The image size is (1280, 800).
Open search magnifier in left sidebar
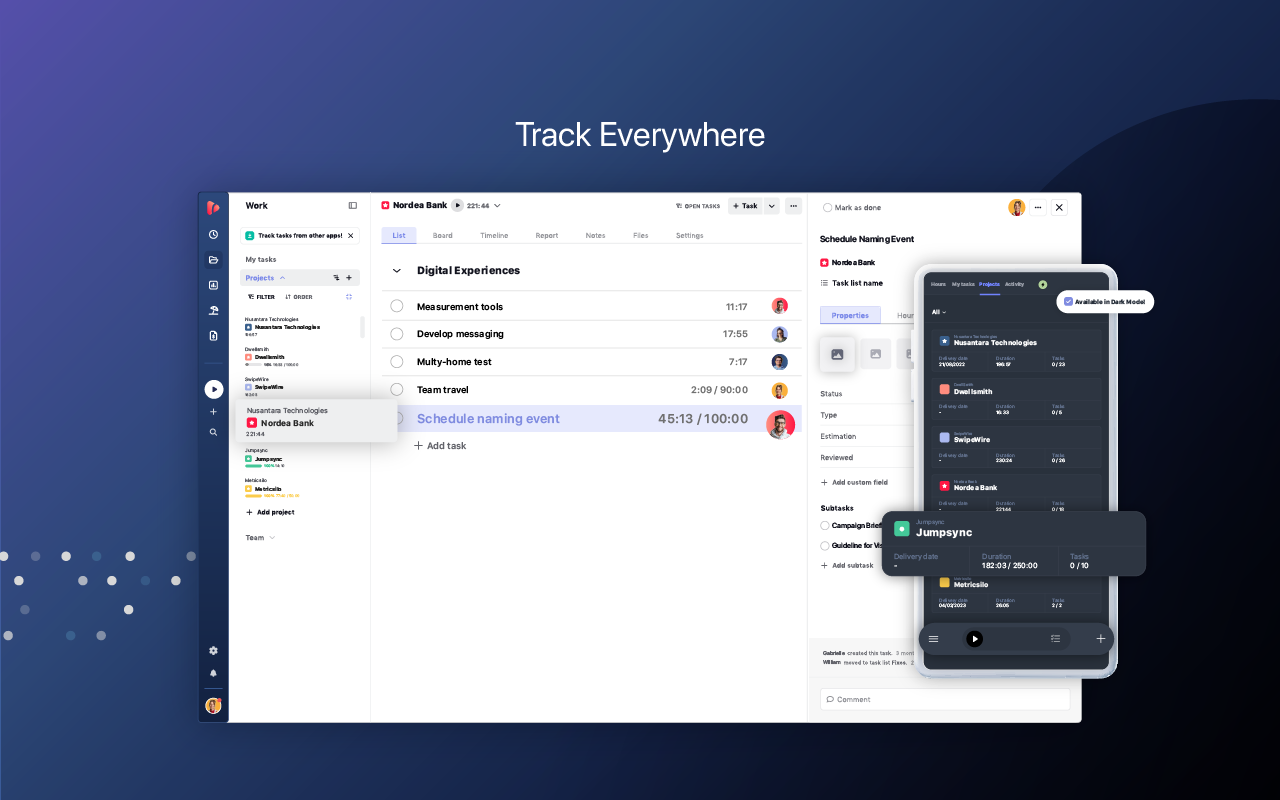click(x=213, y=432)
